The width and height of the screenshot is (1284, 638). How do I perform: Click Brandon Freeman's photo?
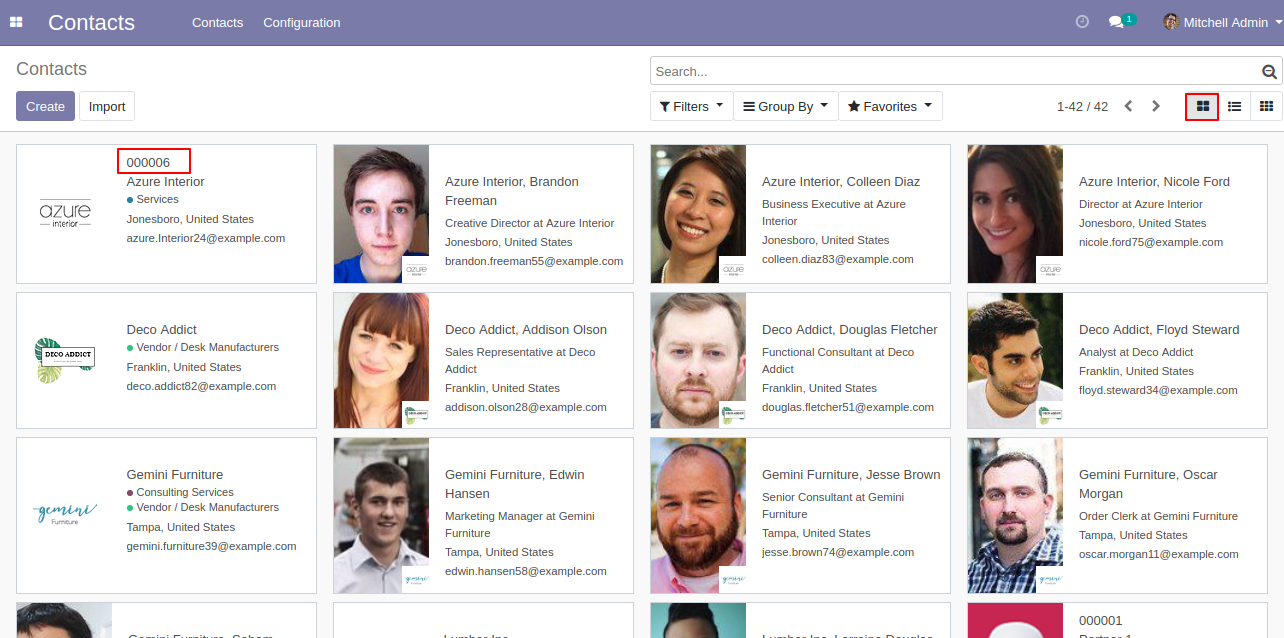click(x=381, y=214)
